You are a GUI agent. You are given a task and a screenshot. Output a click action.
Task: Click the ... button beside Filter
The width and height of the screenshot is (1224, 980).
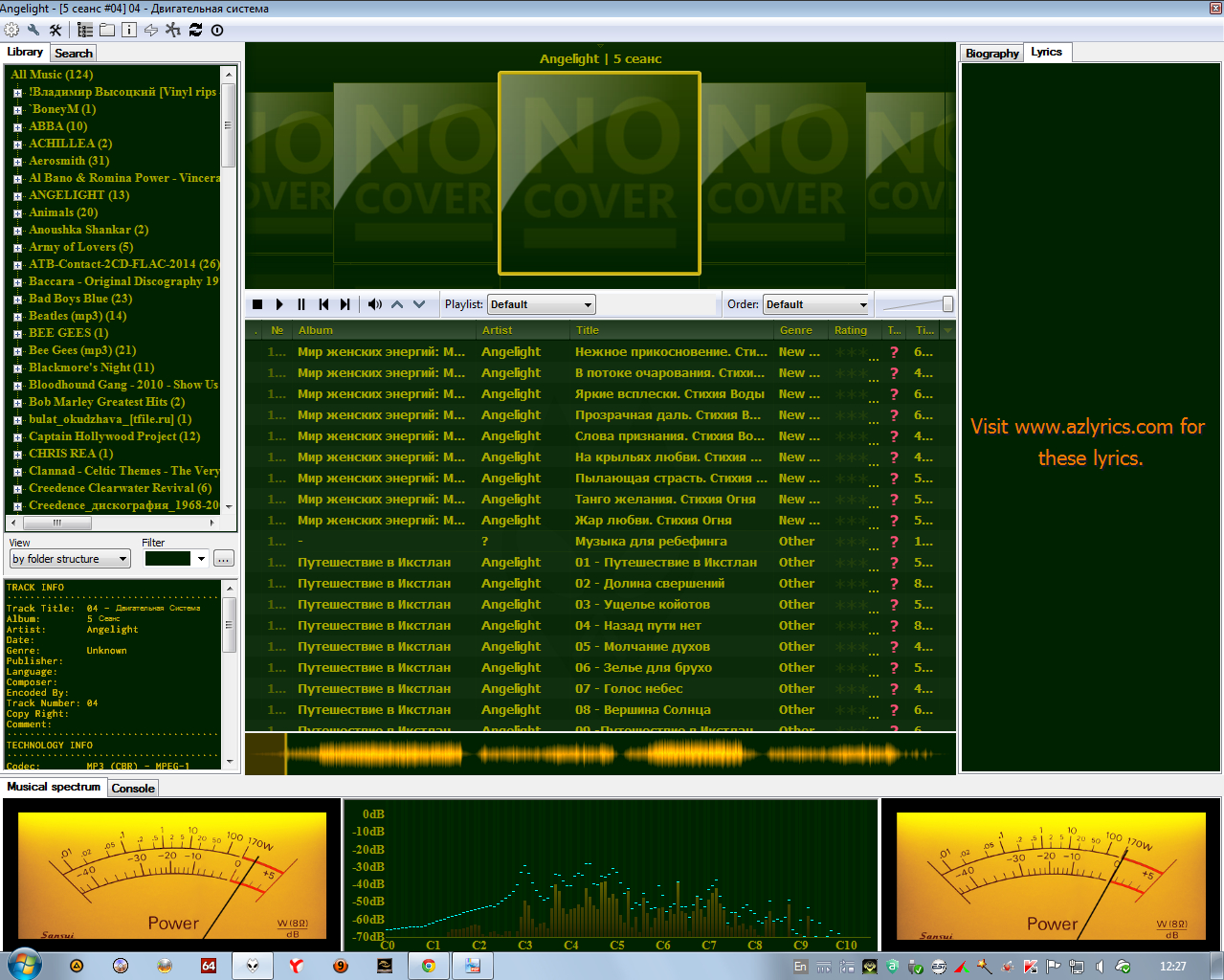[x=223, y=559]
